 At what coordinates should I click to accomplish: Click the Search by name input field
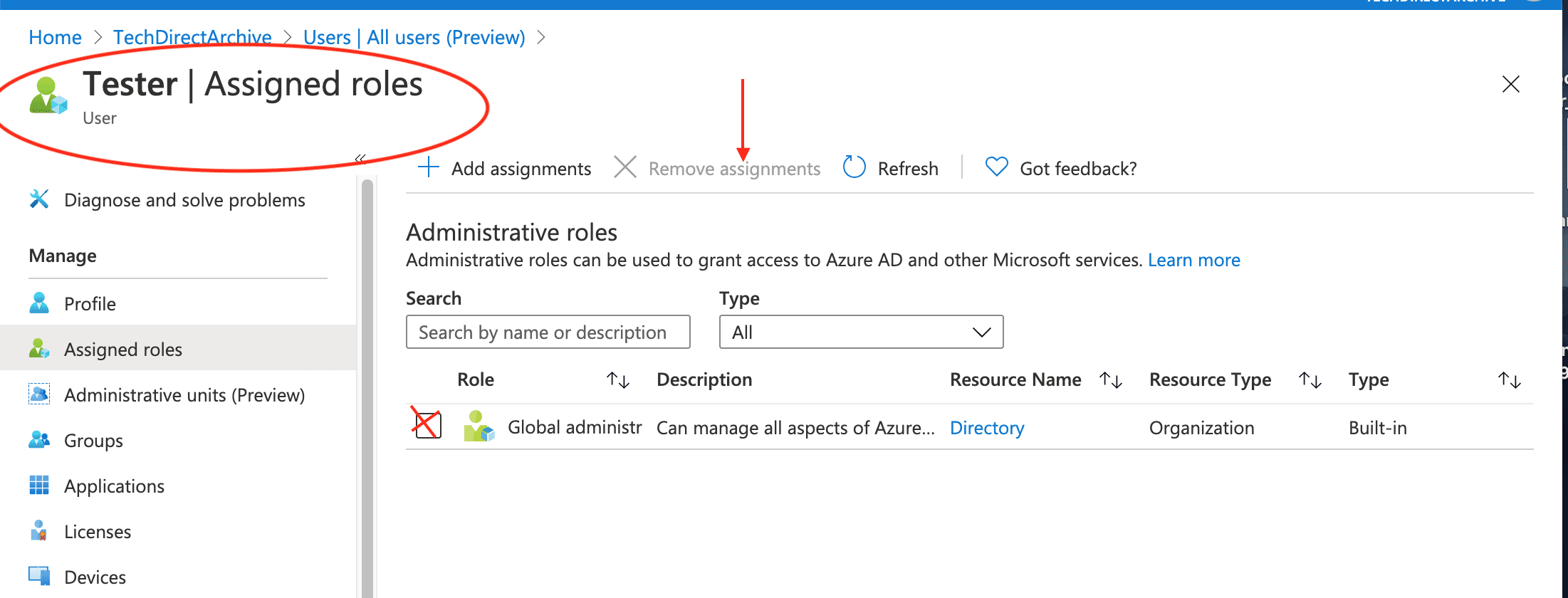[548, 332]
